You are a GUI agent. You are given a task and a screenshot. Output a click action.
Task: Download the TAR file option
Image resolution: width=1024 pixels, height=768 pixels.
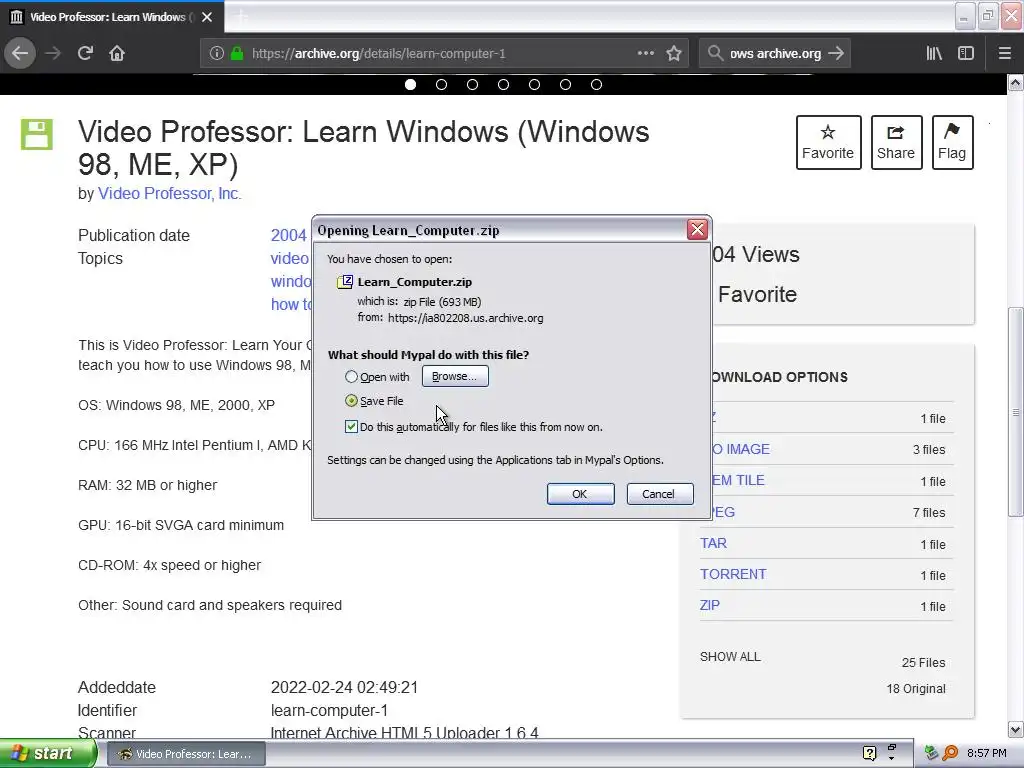713,543
